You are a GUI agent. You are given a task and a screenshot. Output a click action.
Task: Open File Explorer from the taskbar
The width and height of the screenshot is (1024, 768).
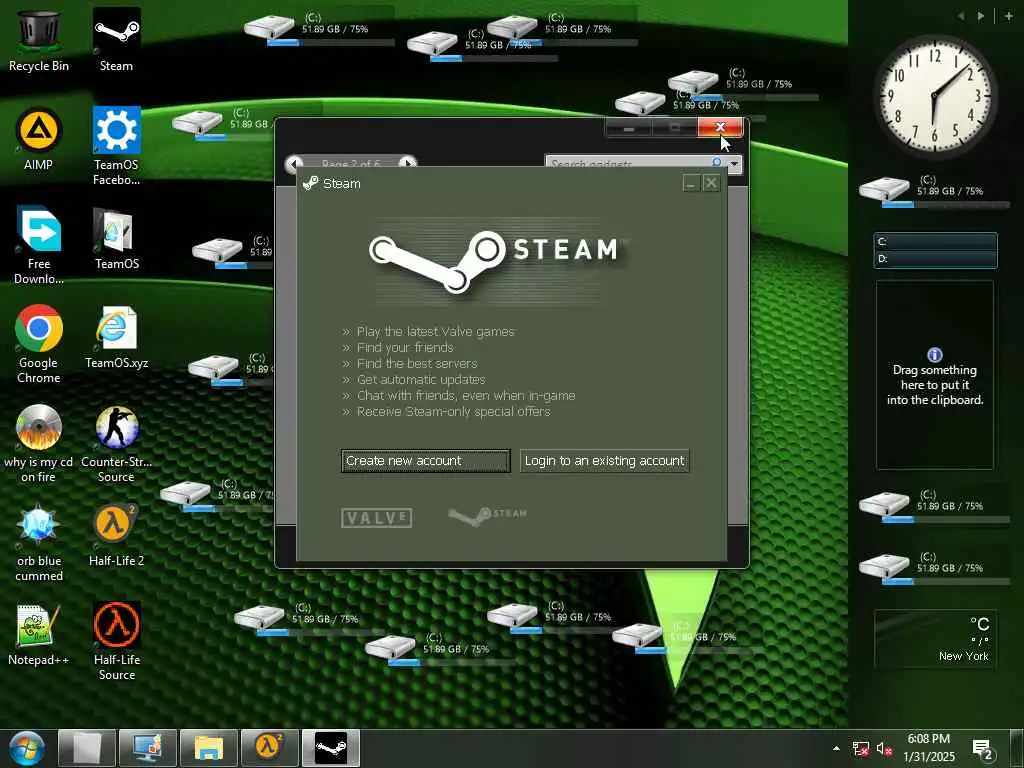click(x=208, y=748)
